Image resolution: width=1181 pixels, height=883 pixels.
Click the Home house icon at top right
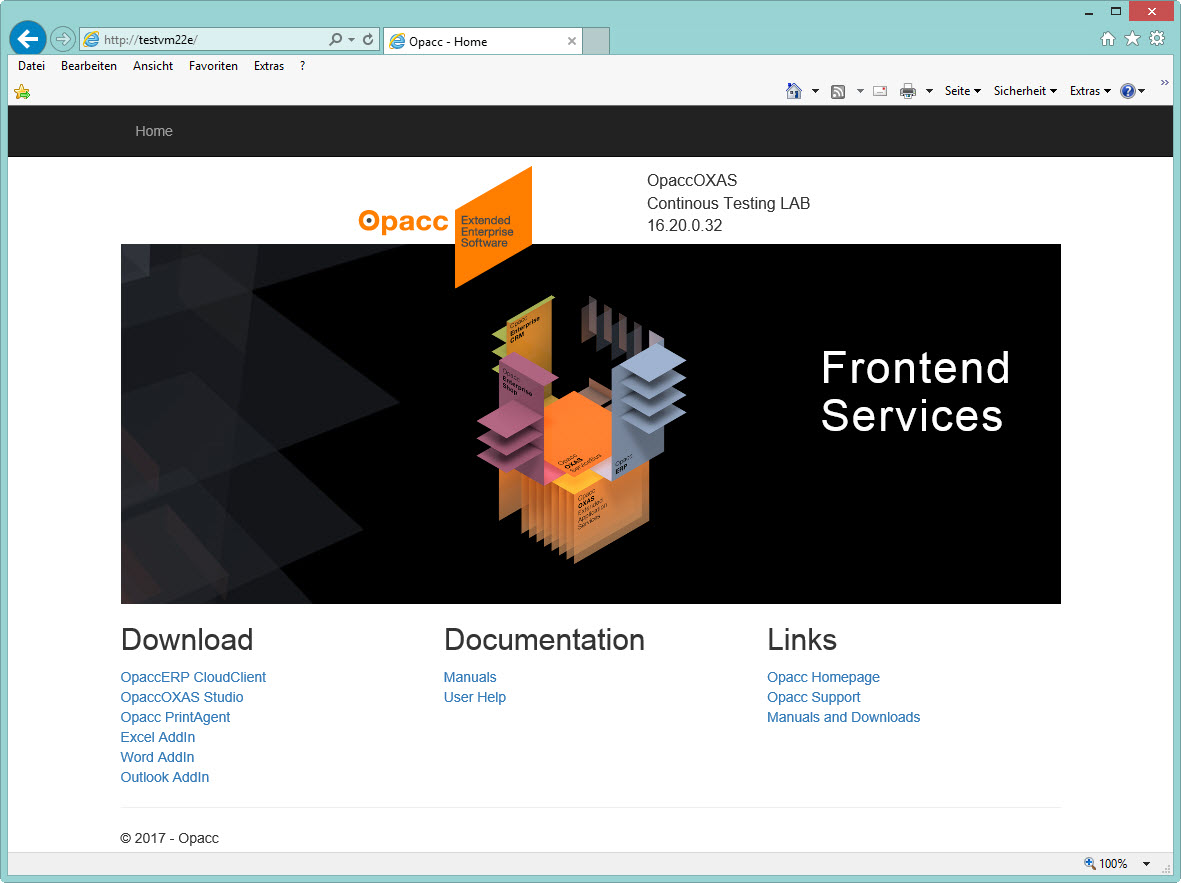pos(1107,38)
